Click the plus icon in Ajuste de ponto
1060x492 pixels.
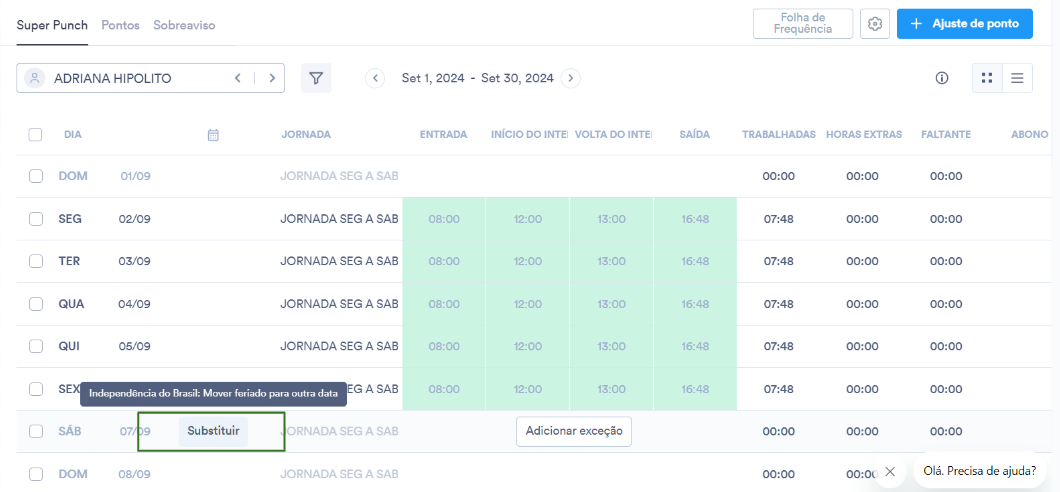[916, 24]
